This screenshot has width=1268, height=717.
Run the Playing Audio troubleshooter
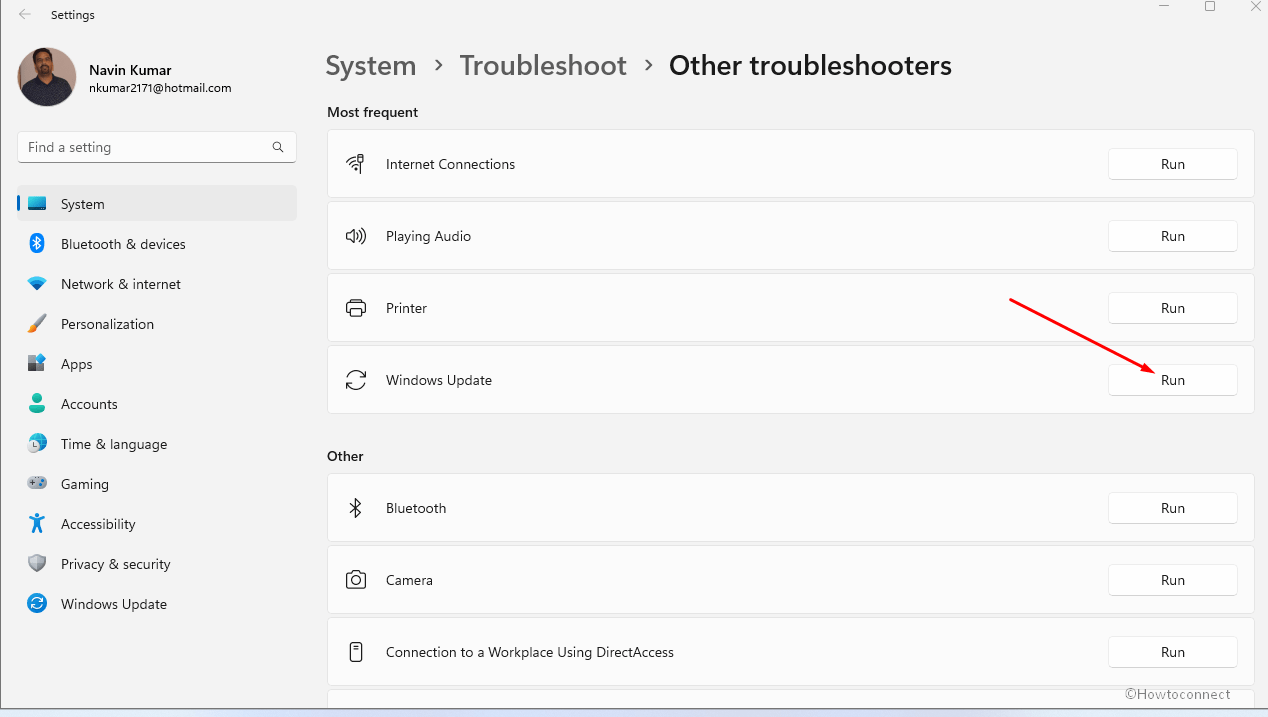pyautogui.click(x=1173, y=236)
